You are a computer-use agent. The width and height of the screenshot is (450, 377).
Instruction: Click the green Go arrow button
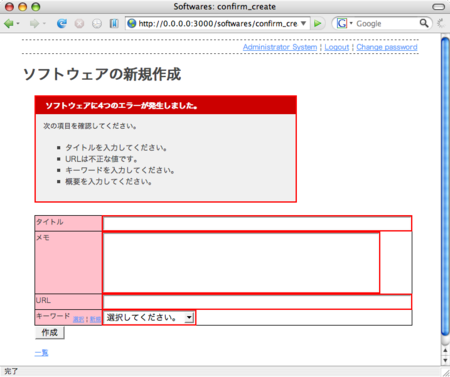point(318,24)
